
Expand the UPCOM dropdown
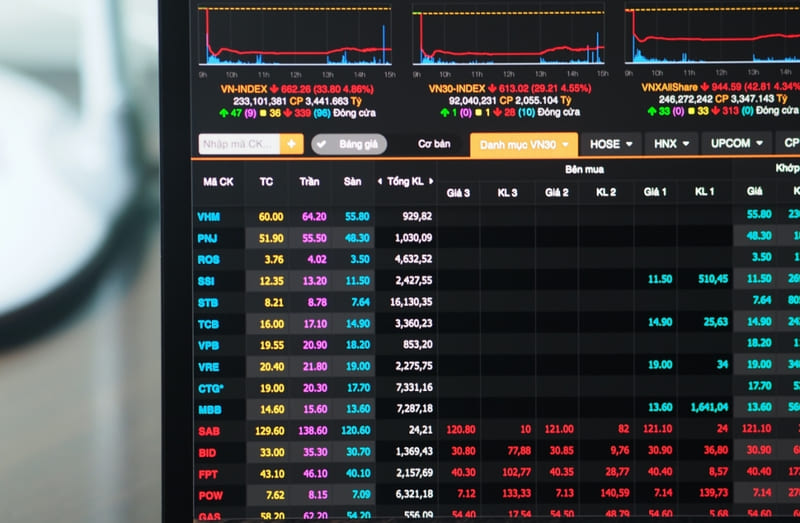point(736,143)
